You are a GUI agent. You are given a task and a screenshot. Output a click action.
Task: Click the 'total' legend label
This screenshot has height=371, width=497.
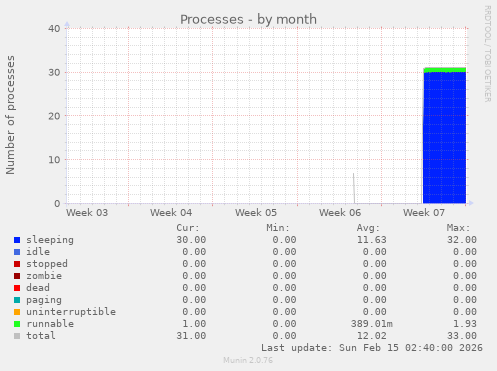(41, 336)
